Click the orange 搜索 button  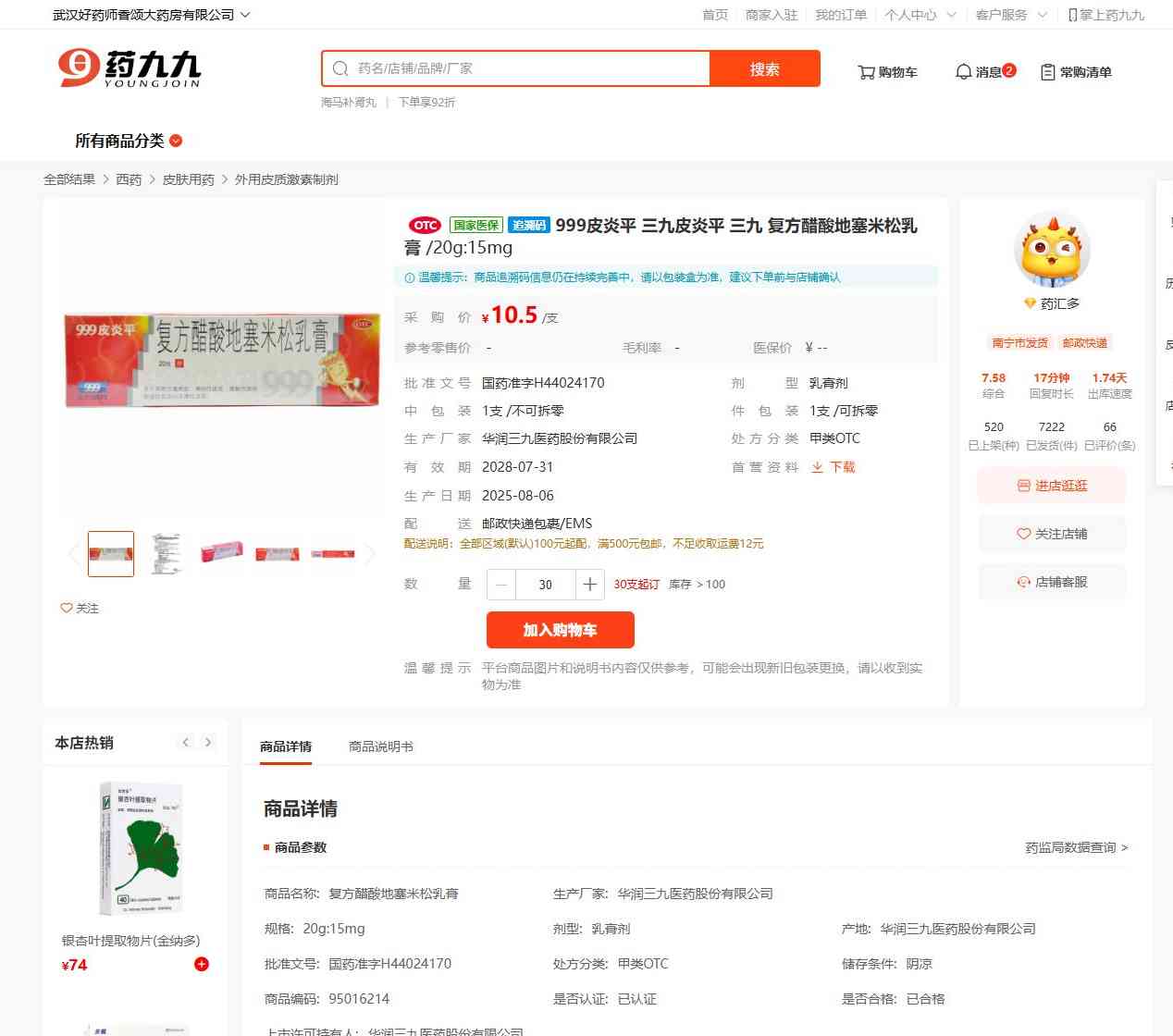pos(765,68)
